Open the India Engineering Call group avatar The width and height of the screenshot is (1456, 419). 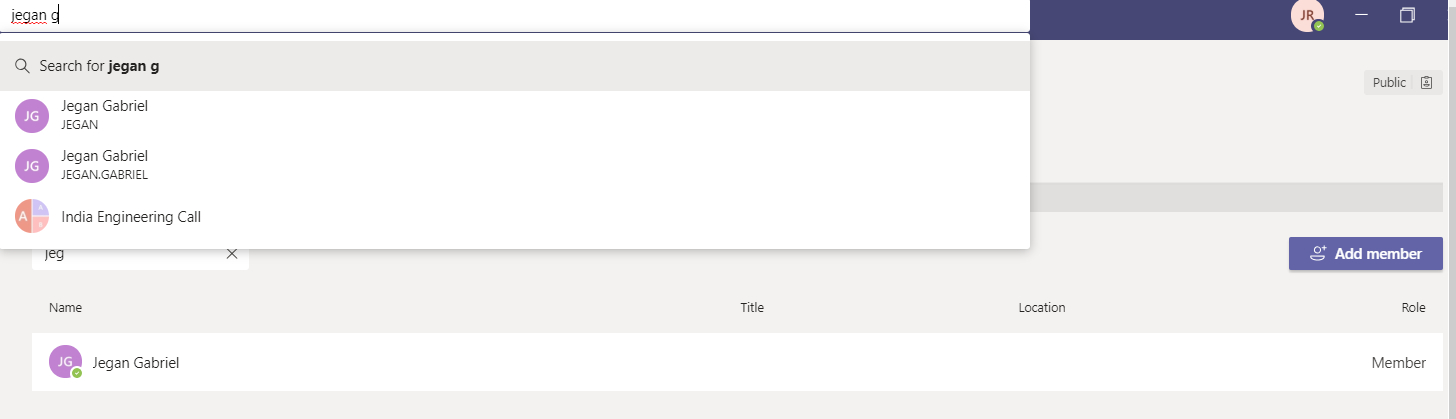pyautogui.click(x=32, y=216)
